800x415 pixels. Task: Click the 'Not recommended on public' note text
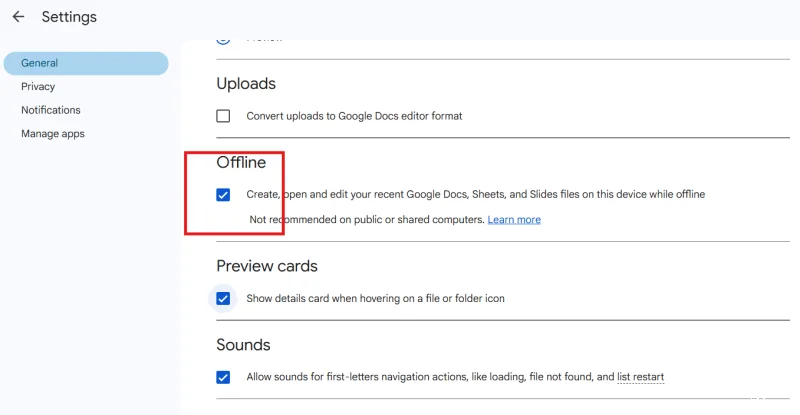[x=366, y=220]
